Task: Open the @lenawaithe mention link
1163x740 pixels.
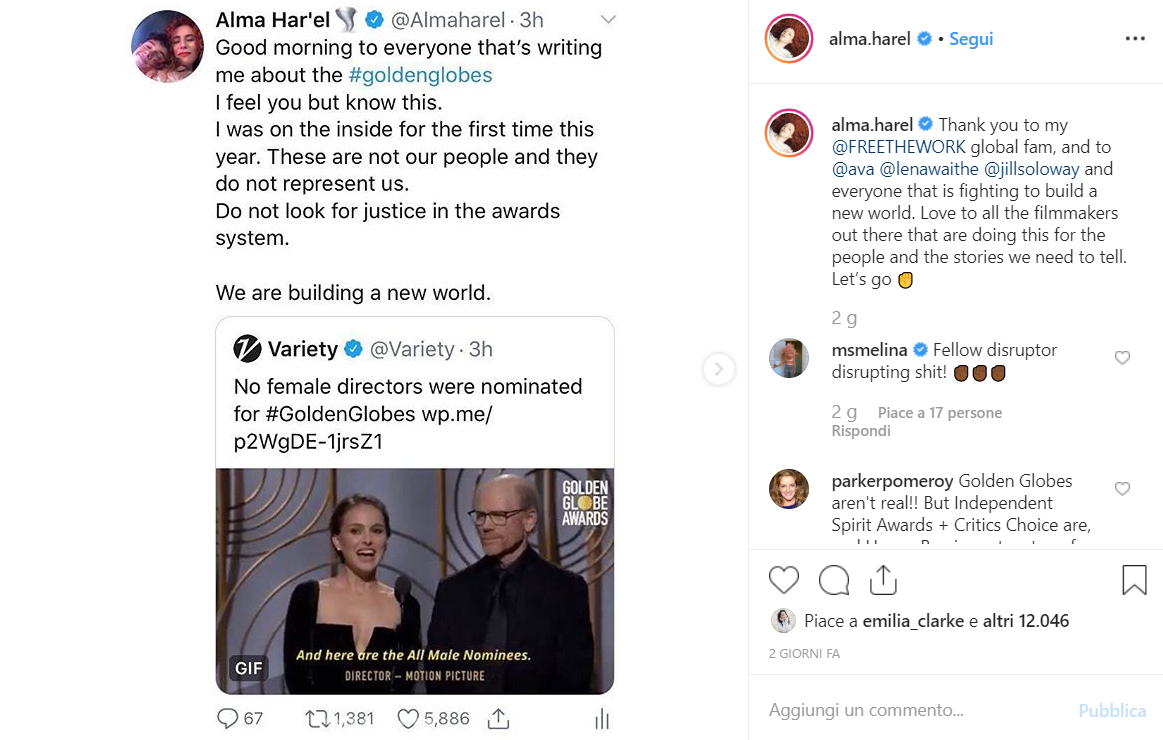Action: [x=929, y=169]
